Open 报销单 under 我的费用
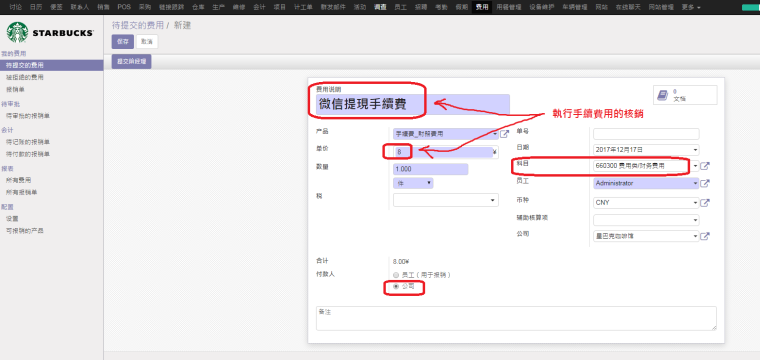 [x=15, y=90]
